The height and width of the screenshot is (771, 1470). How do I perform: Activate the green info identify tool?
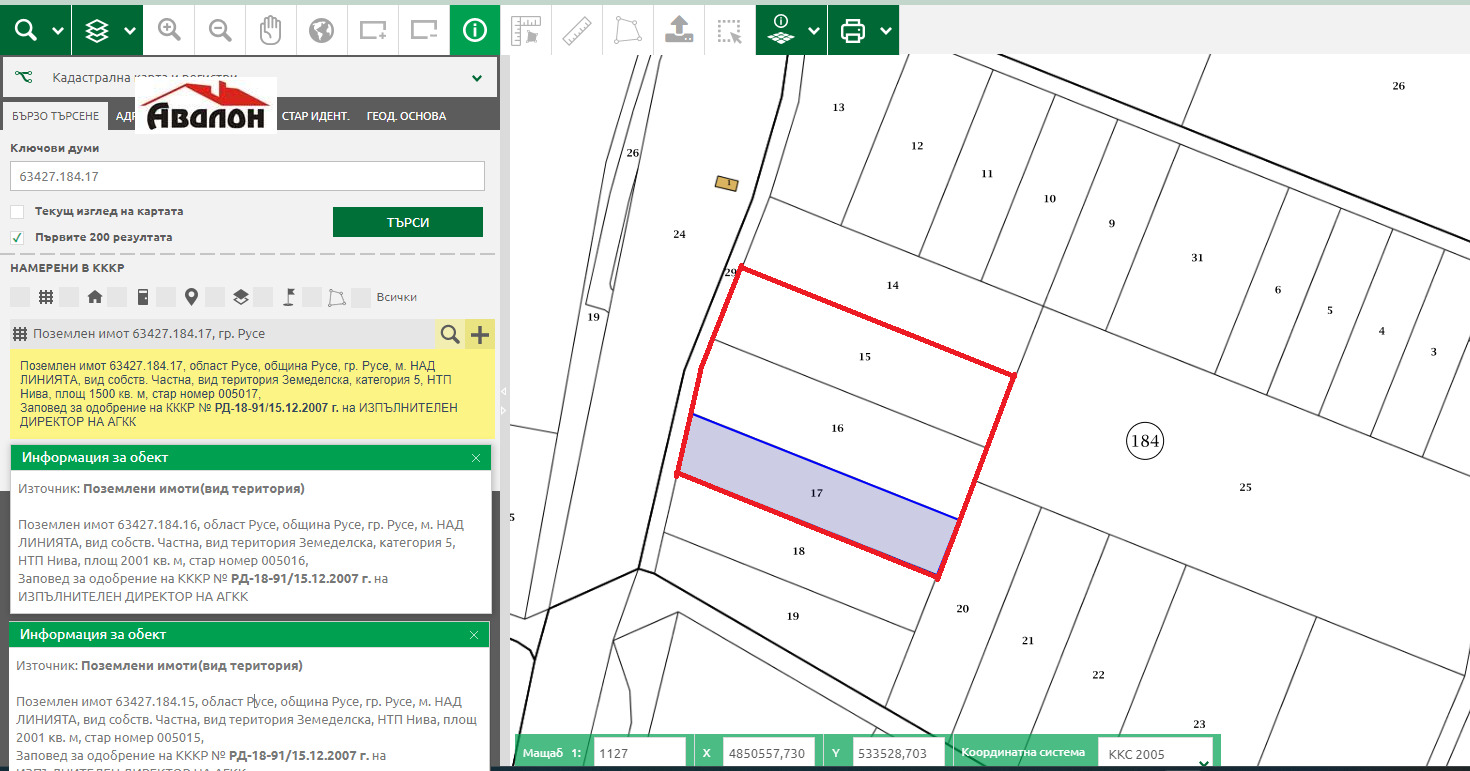click(474, 30)
